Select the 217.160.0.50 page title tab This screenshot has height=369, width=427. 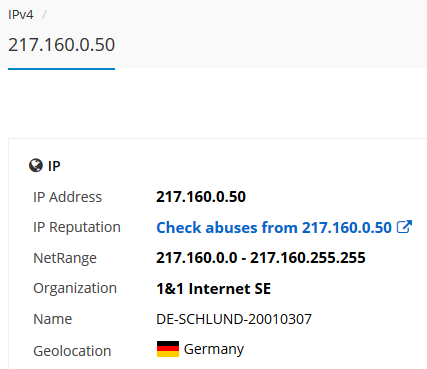(x=61, y=45)
